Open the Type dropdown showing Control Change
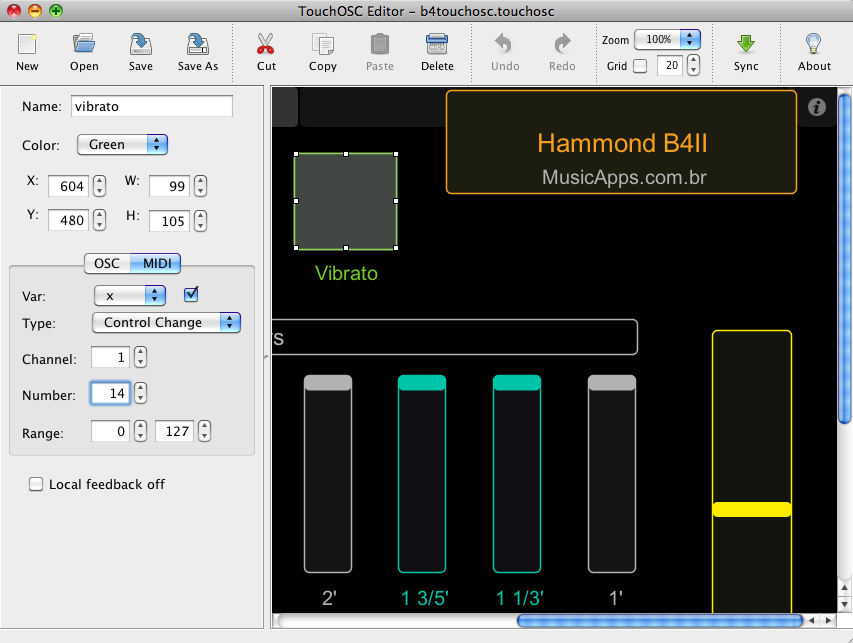 coord(166,323)
